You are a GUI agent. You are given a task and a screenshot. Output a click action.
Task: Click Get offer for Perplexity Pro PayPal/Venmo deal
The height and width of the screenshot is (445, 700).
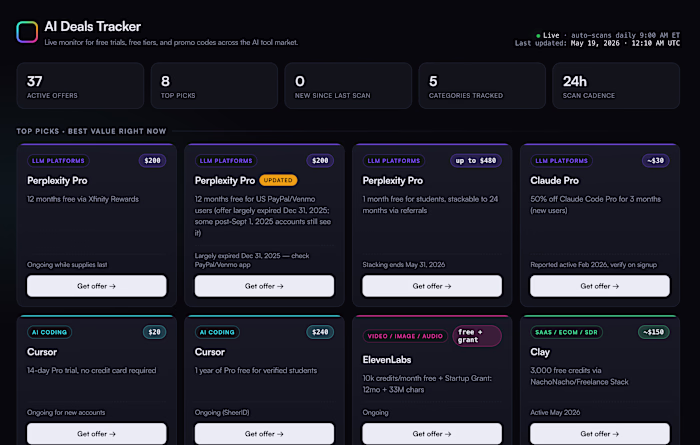(264, 286)
